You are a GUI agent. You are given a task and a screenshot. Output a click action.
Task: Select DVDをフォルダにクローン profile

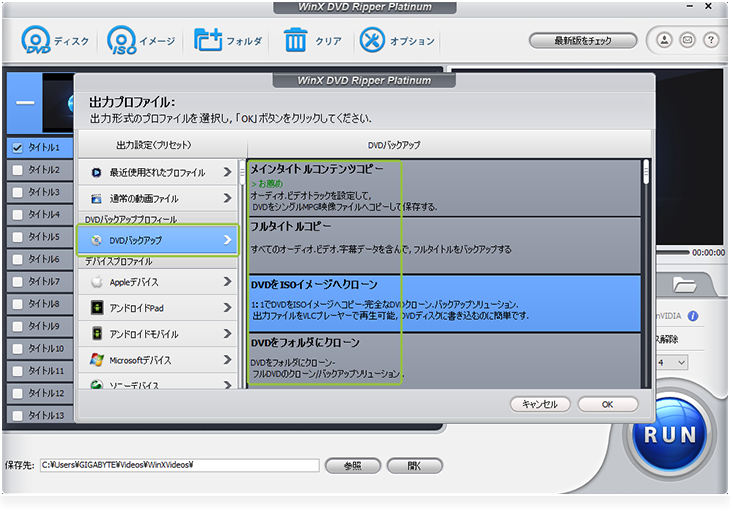[445, 361]
